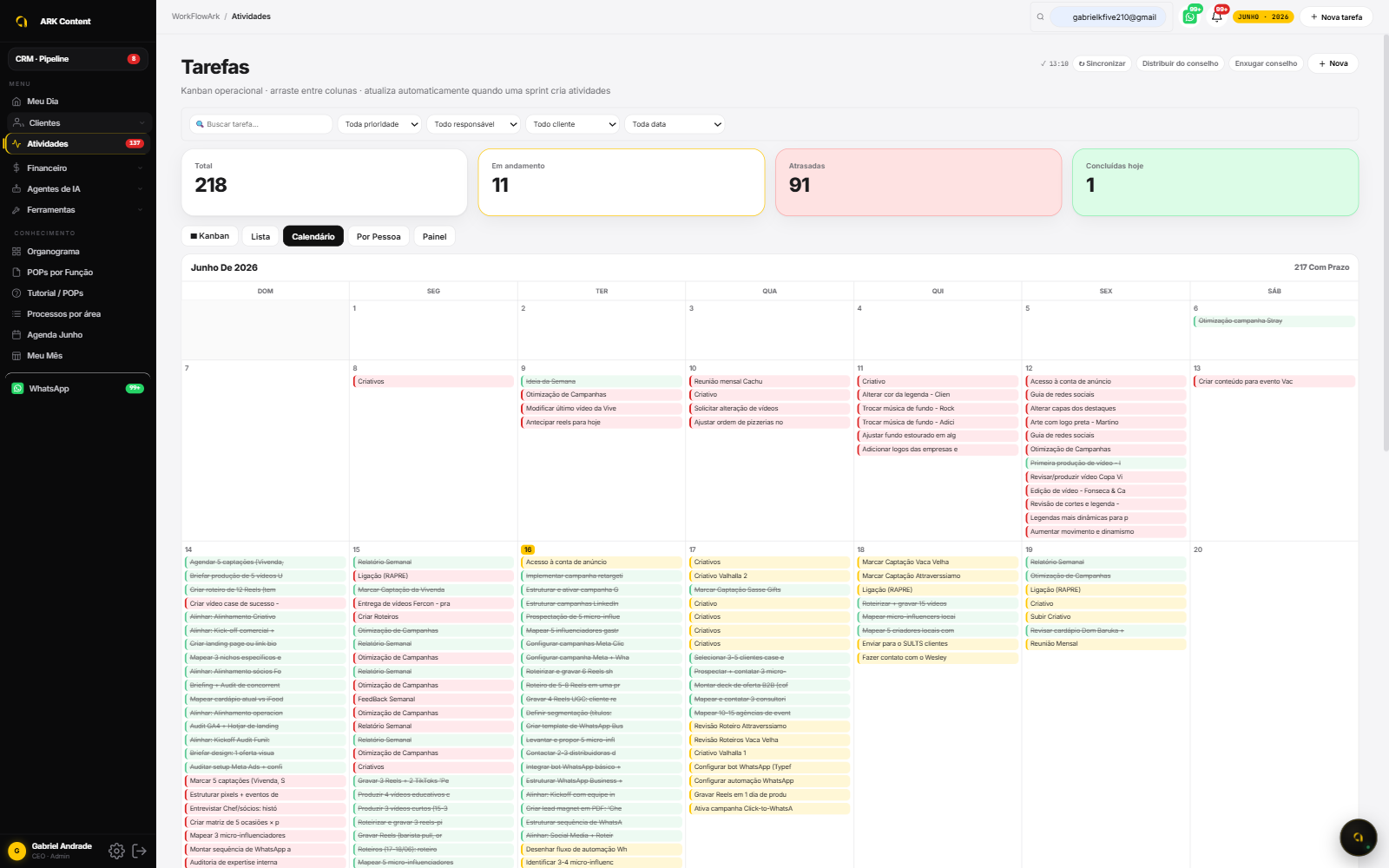This screenshot has height=868, width=1389.
Task: Click the Processos por área list icon
Action: [x=16, y=314]
